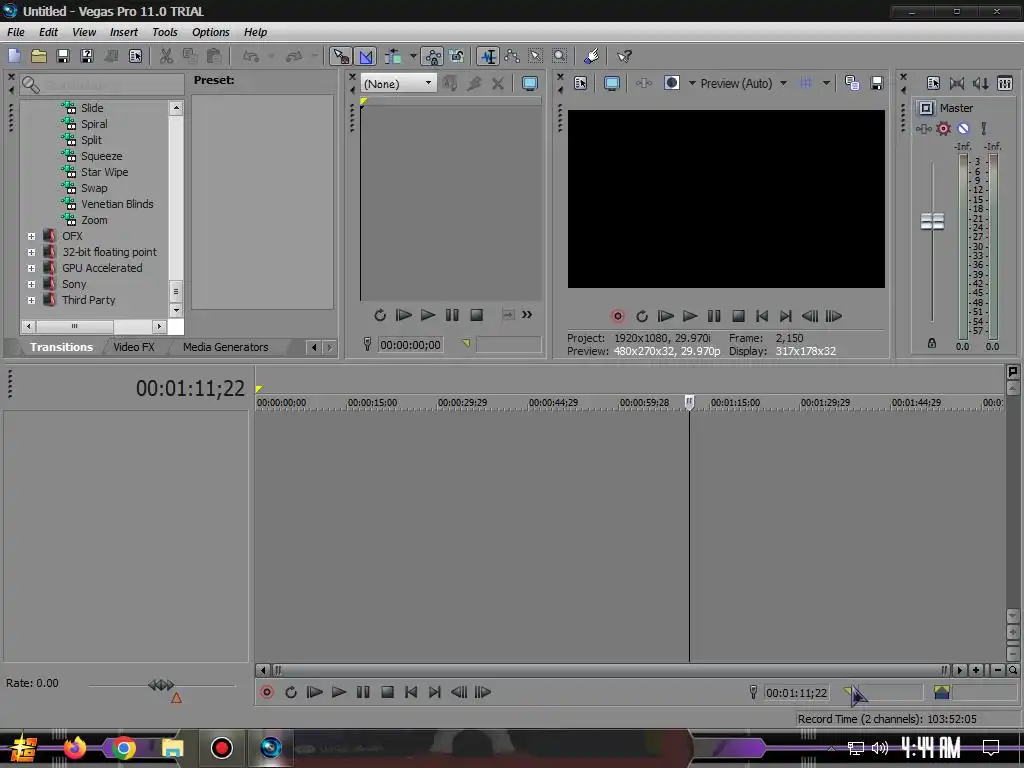Expand the Third Party folder

tap(31, 300)
